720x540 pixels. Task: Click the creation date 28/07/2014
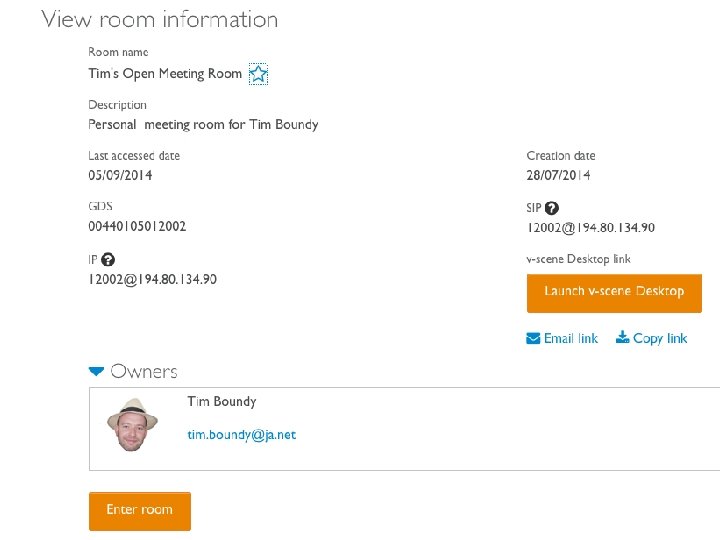558,176
